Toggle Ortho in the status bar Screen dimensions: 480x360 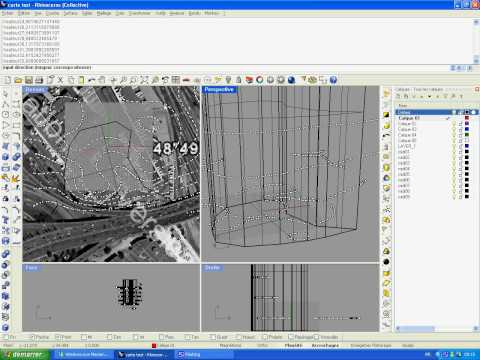point(262,346)
